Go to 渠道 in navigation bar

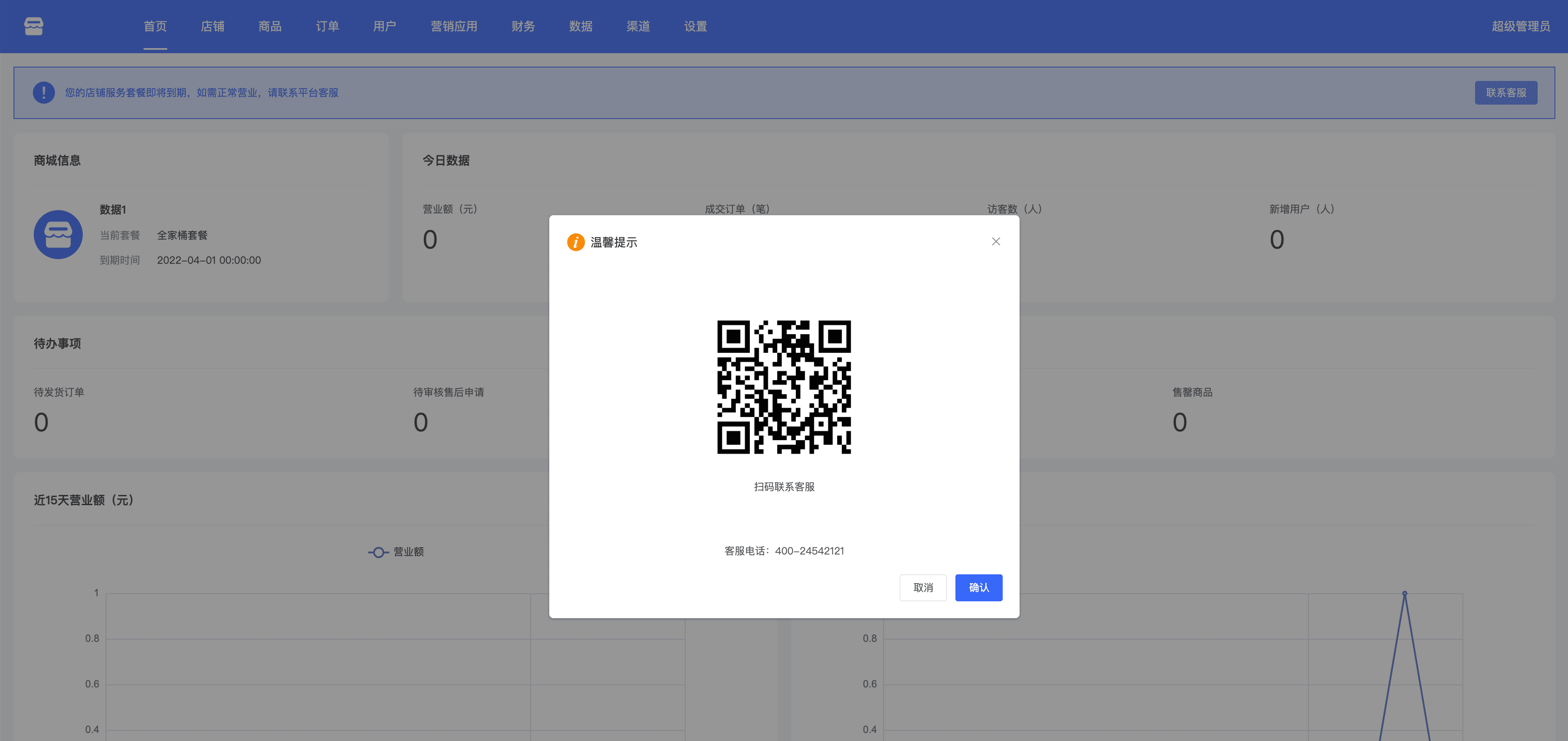[638, 26]
